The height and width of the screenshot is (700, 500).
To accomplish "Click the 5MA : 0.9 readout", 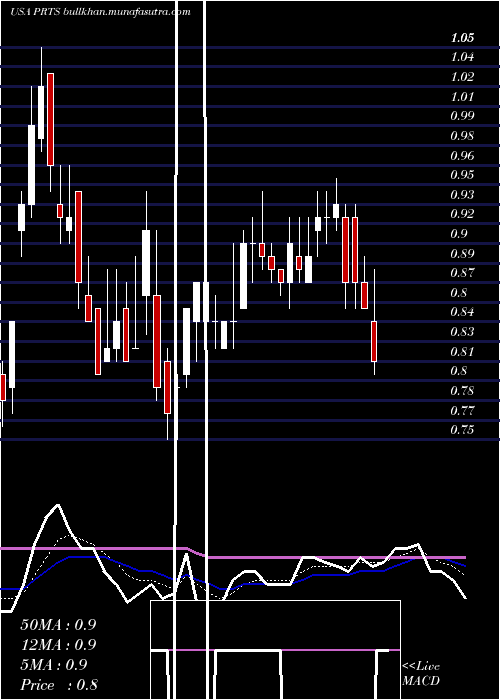I will point(54,665).
